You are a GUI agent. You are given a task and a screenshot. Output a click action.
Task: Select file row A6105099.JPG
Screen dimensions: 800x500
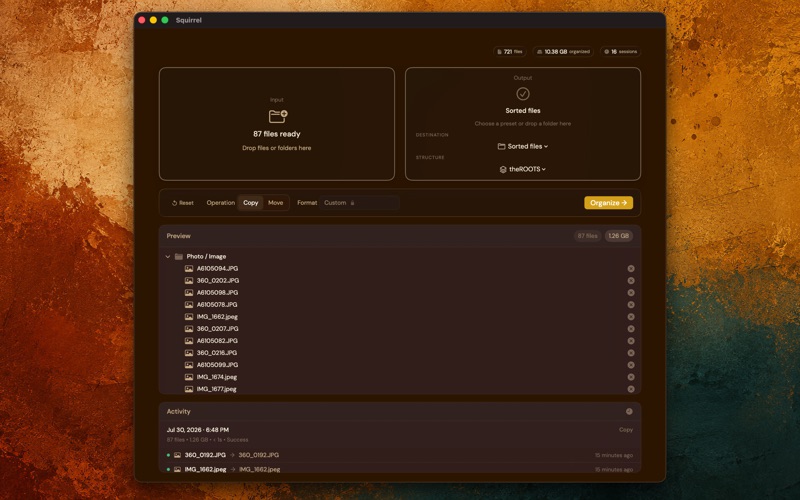[x=399, y=365]
